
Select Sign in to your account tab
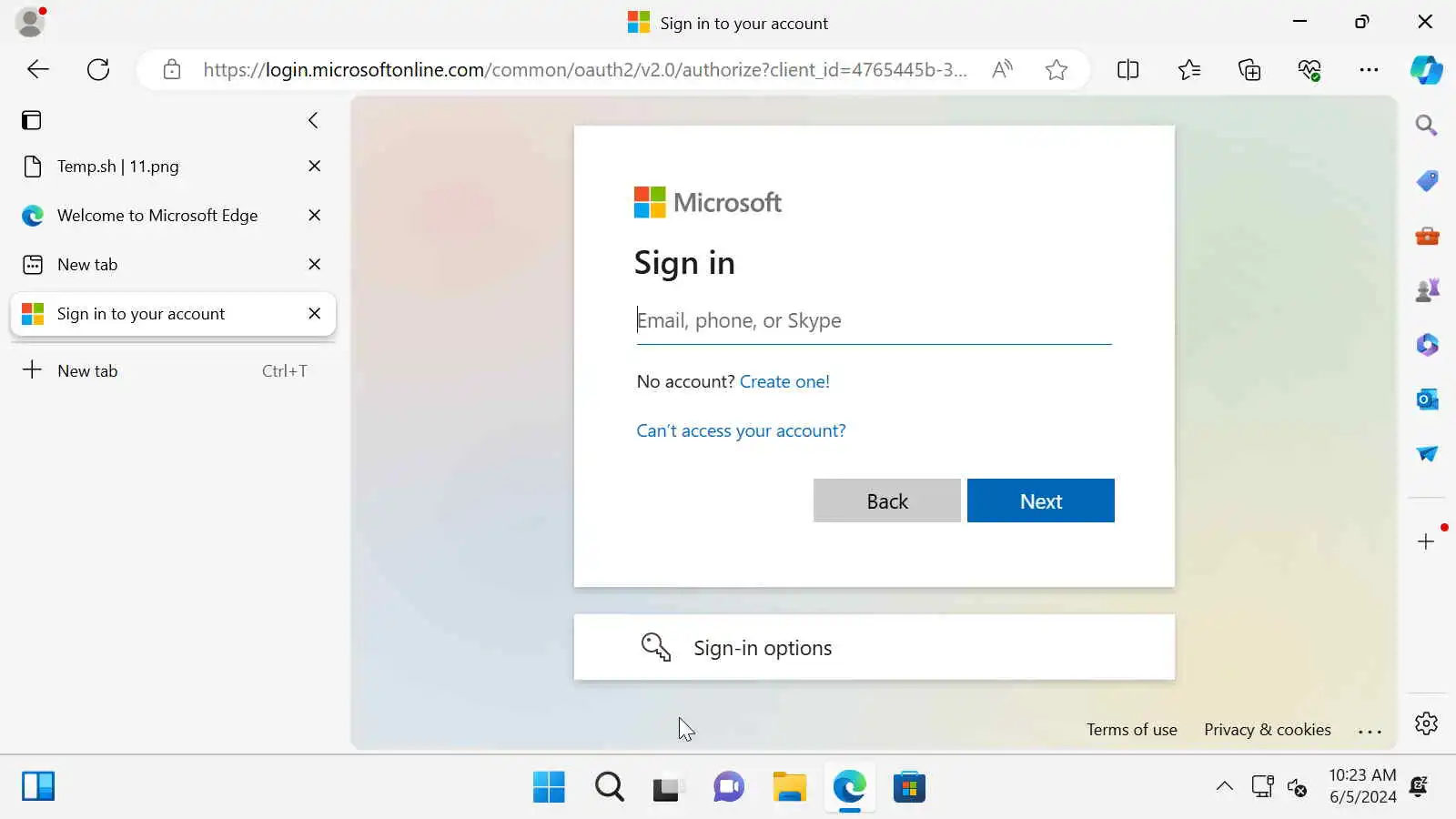coord(173,314)
